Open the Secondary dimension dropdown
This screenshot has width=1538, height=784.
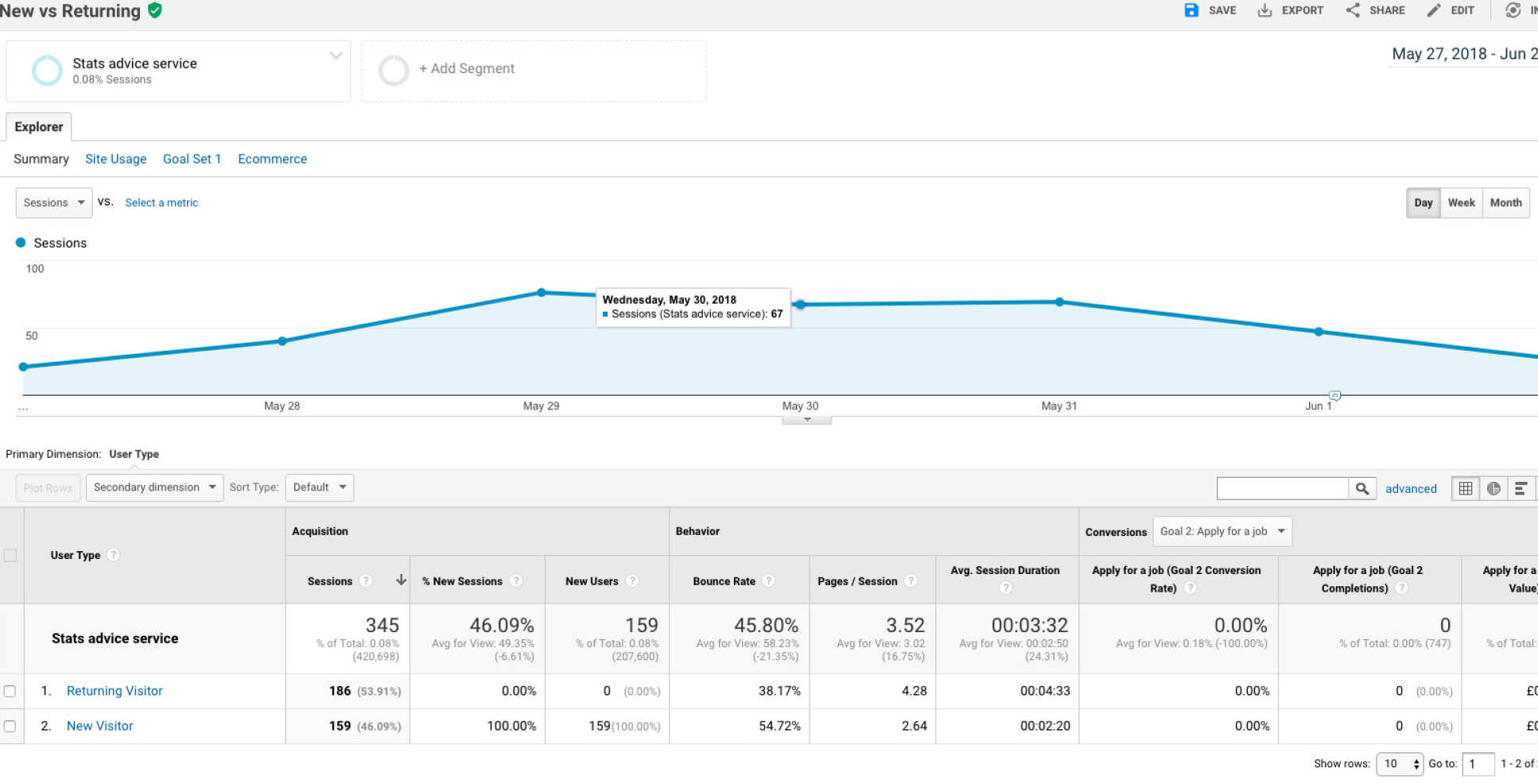[x=154, y=487]
